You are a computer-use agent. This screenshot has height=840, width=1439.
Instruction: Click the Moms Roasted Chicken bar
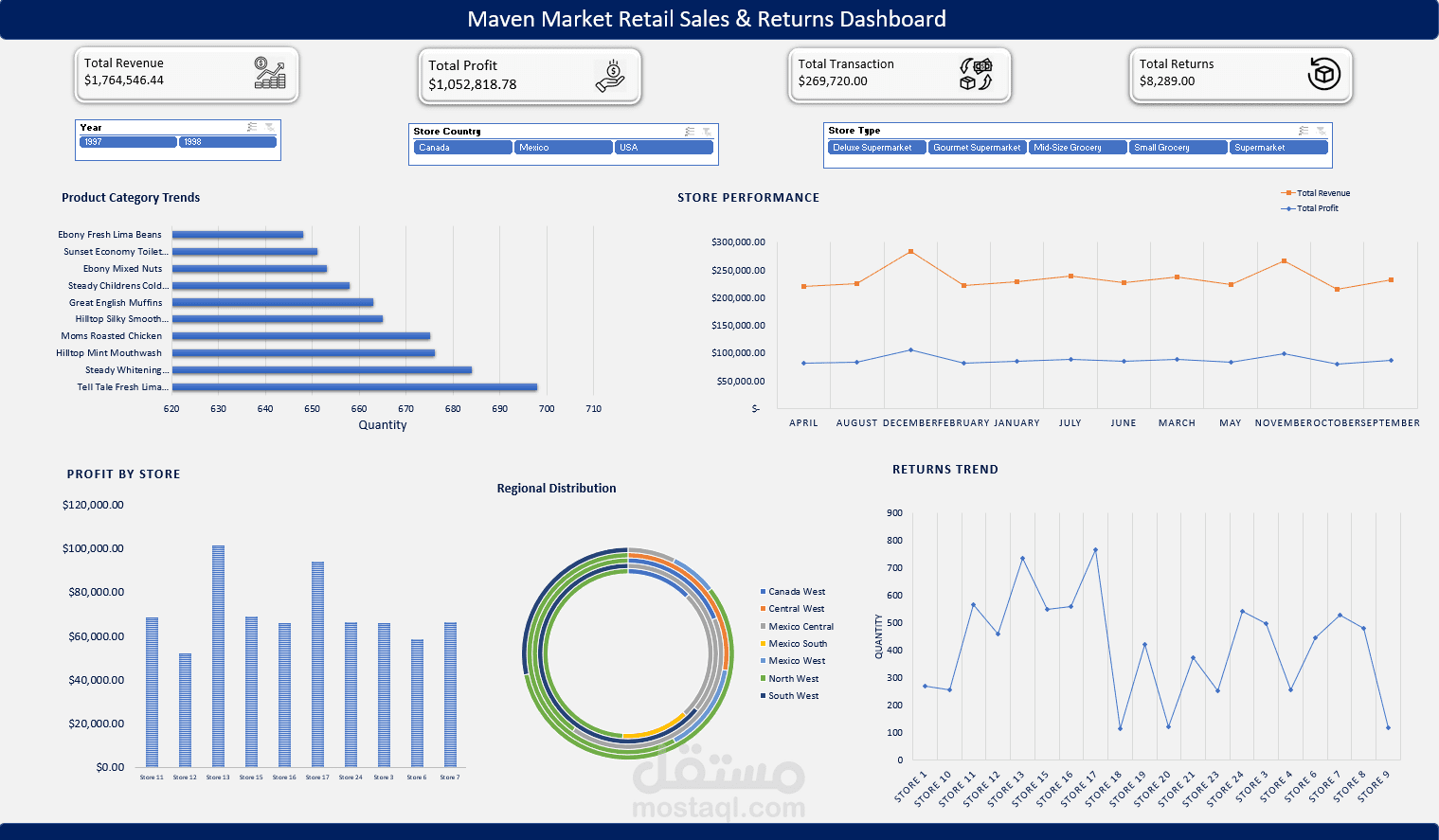301,336
